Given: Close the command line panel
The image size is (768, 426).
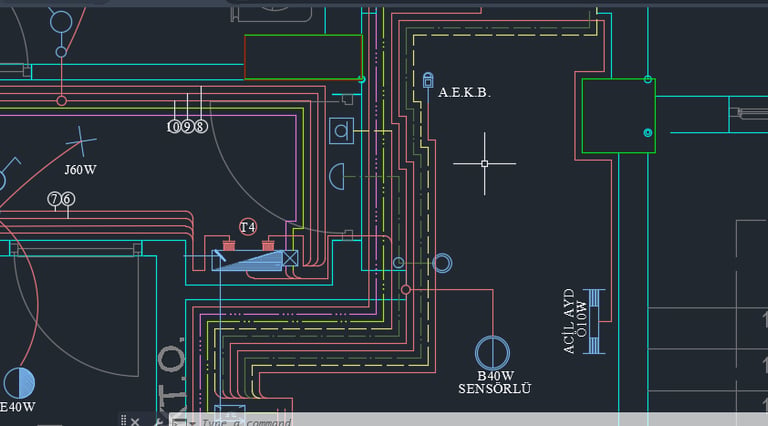Looking at the screenshot, I should pyautogui.click(x=135, y=421).
